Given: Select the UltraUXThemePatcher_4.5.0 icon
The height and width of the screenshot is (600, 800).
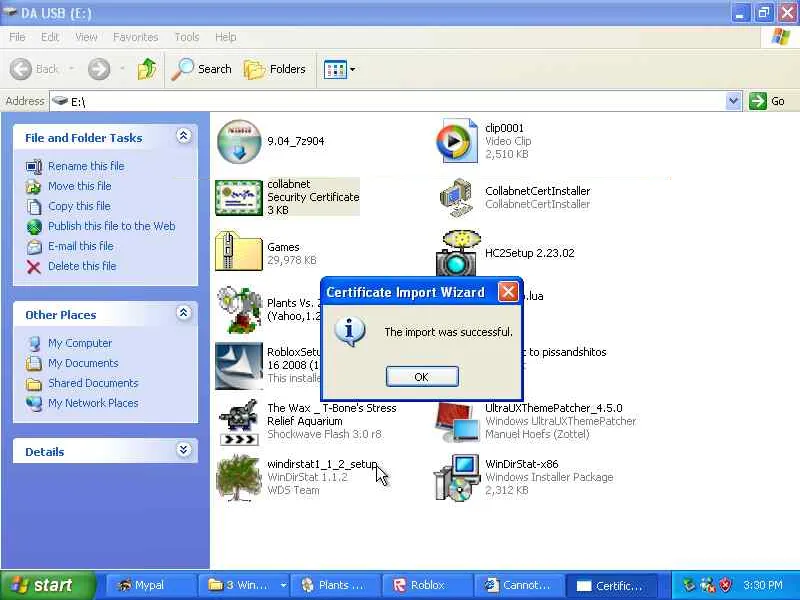Looking at the screenshot, I should pos(457,422).
